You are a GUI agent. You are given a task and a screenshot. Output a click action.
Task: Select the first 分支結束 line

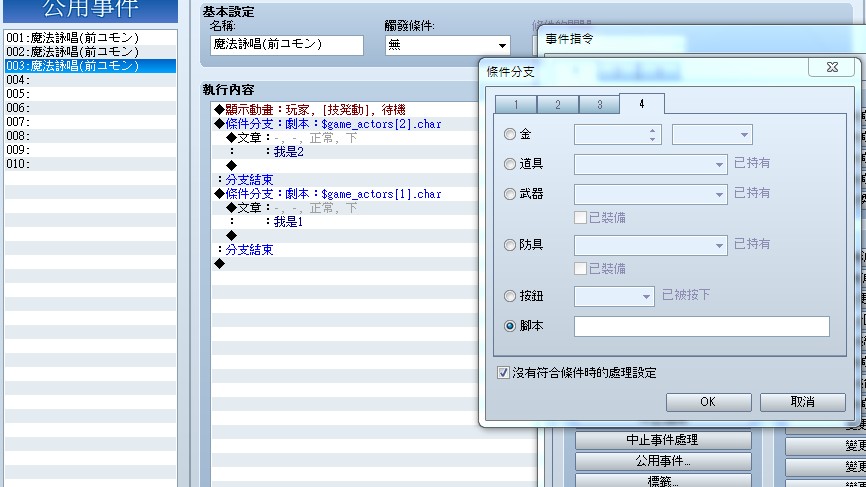click(345, 180)
